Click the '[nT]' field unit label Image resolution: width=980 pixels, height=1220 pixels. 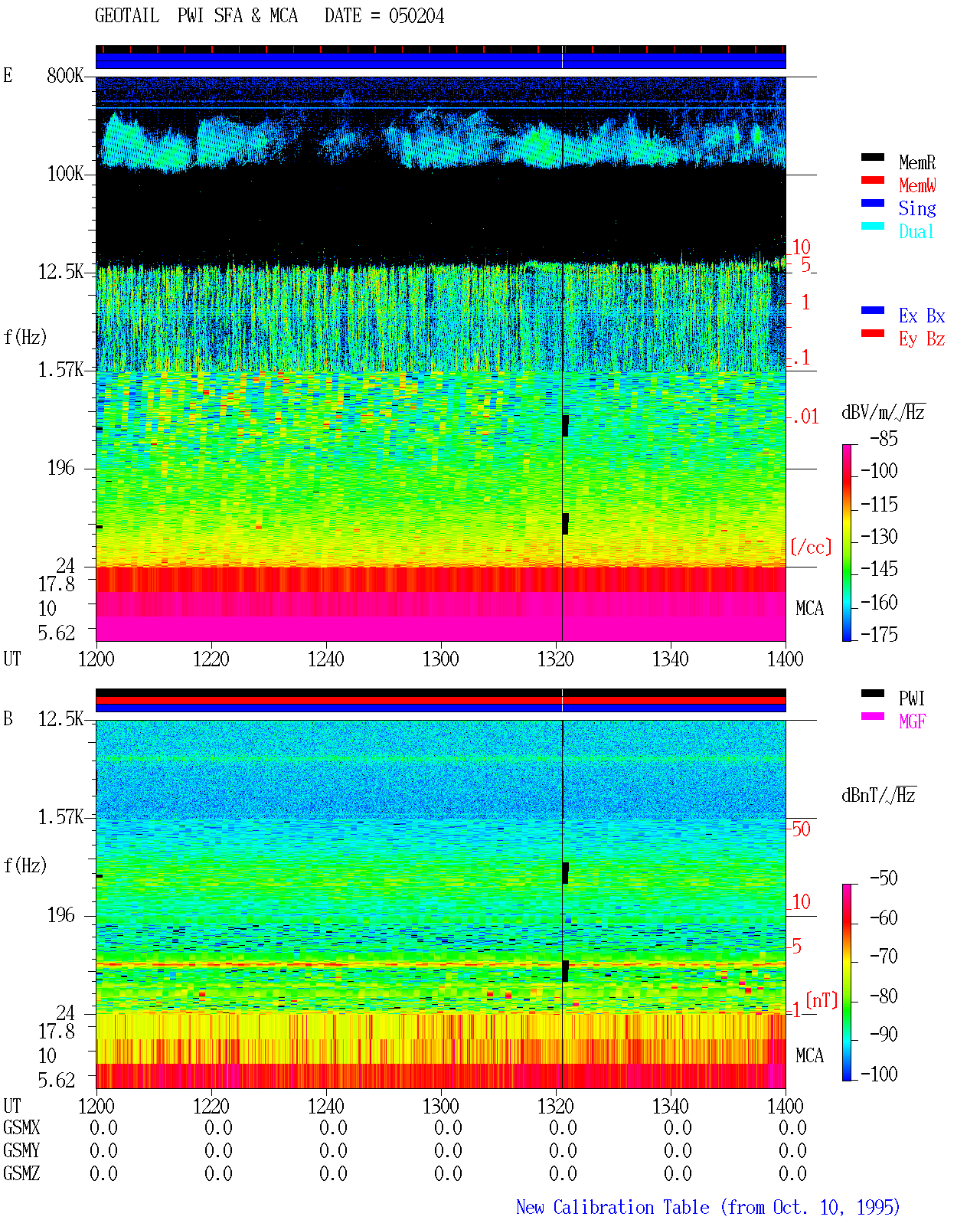(x=822, y=1000)
